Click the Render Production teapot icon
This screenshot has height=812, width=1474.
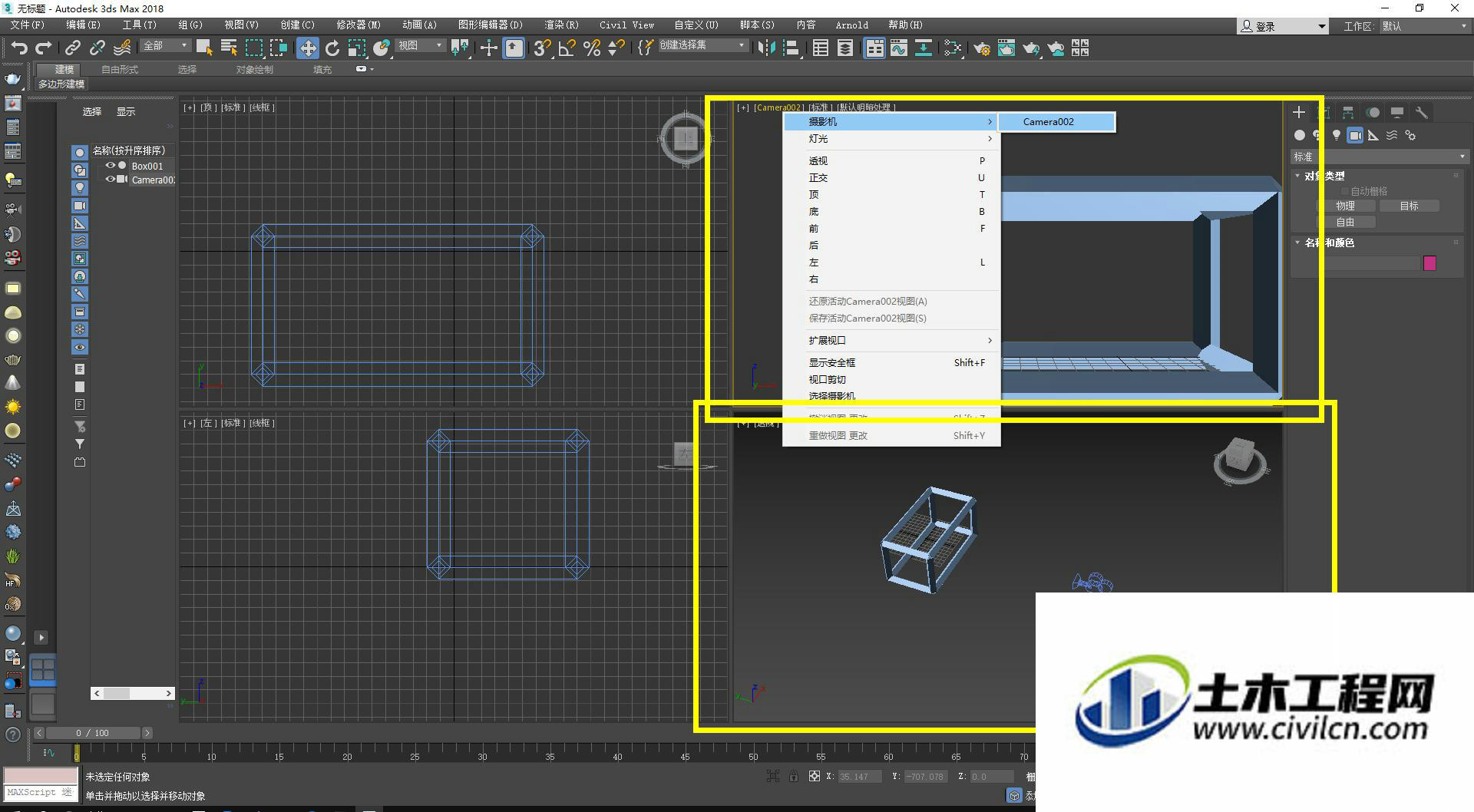coord(1031,48)
